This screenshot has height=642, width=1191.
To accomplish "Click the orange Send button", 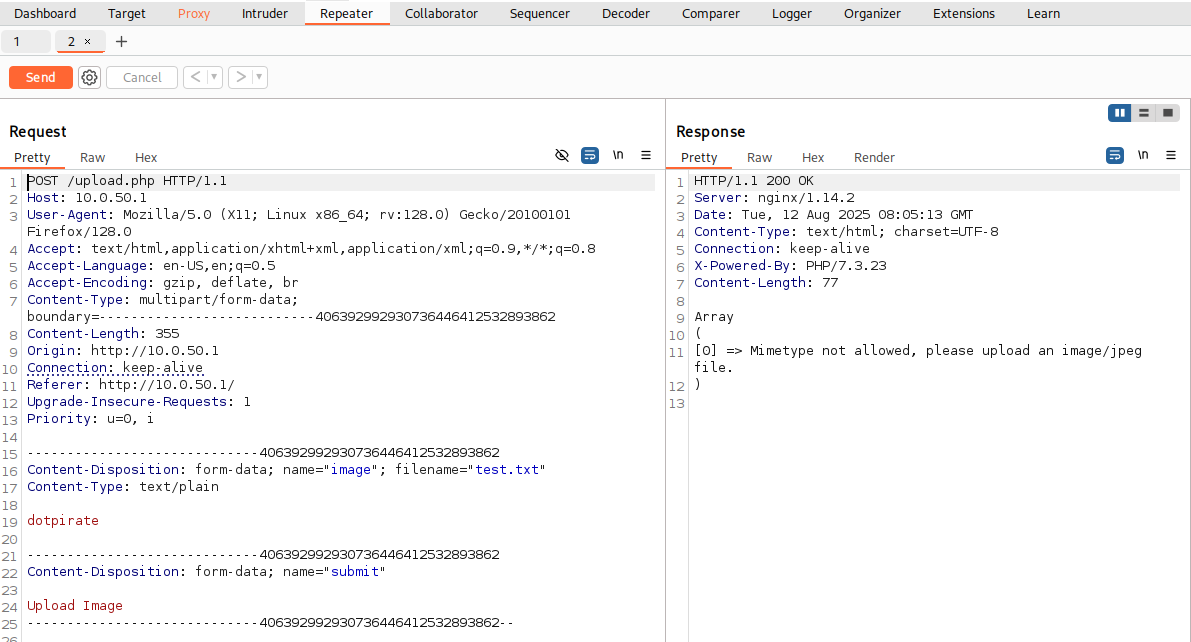I will click(x=41, y=78).
